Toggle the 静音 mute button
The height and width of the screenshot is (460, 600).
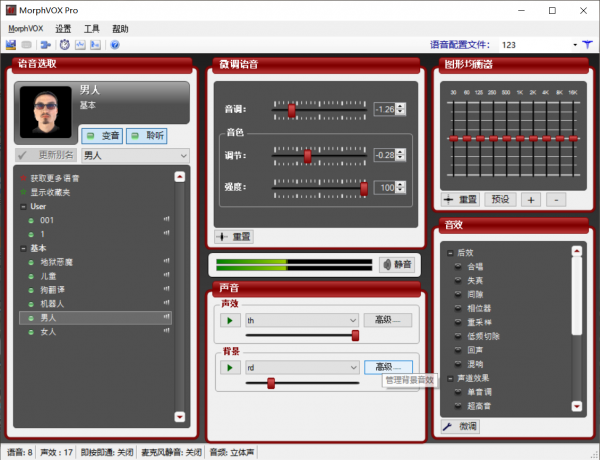coord(397,264)
